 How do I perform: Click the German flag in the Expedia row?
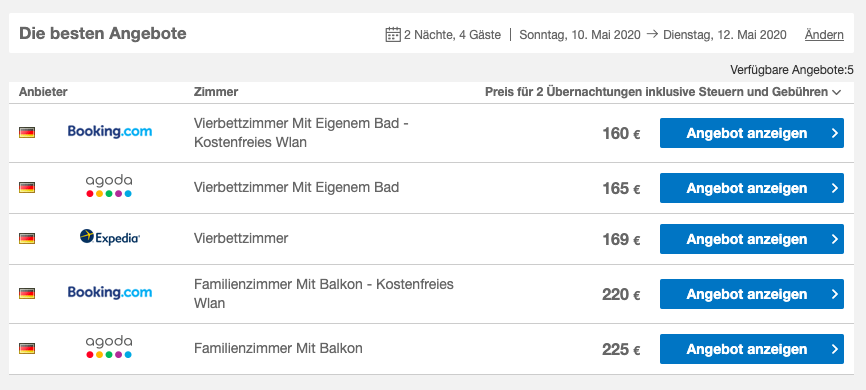coord(27,239)
